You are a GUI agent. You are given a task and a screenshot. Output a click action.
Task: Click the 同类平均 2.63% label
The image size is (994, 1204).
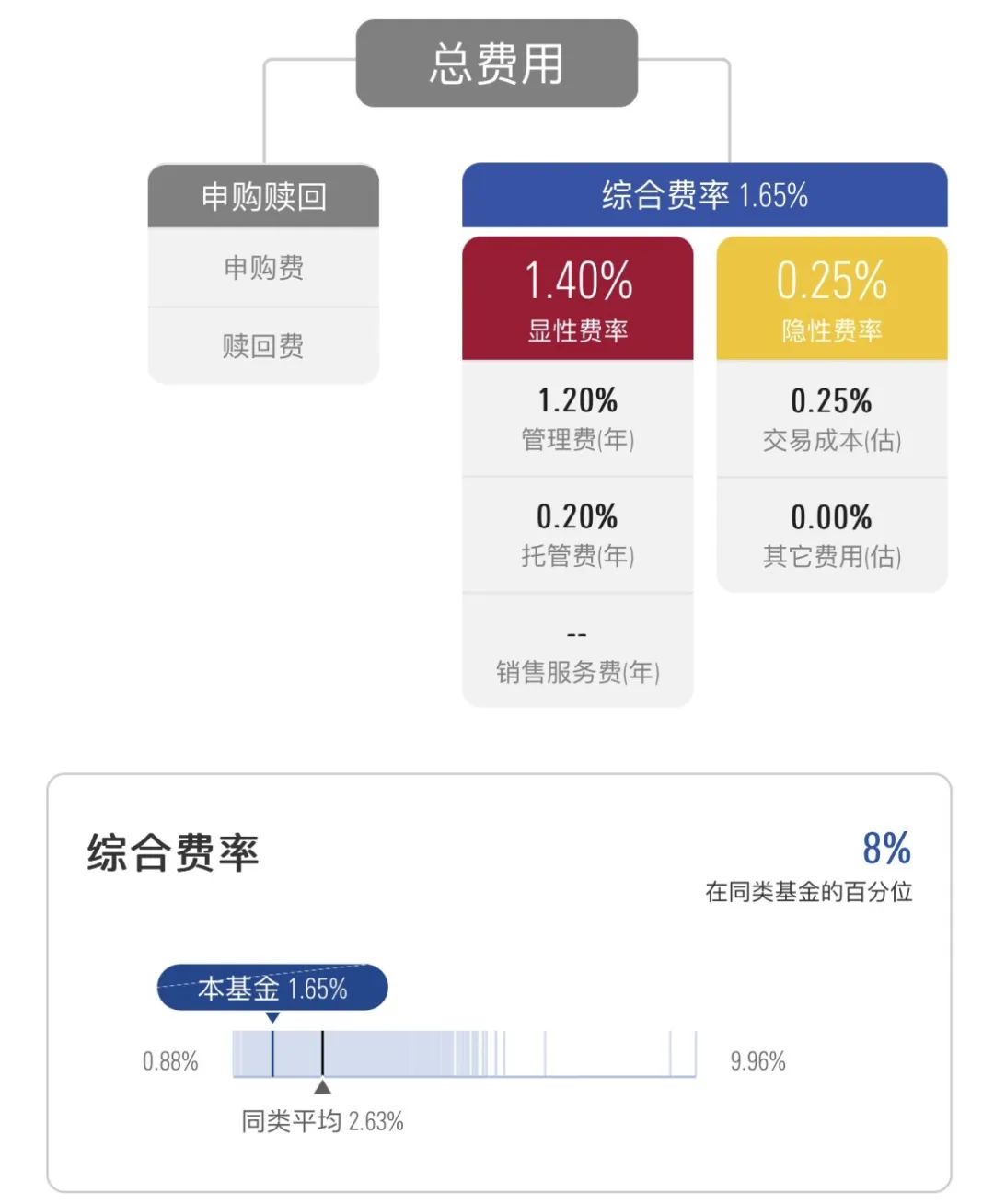pos(322,1121)
